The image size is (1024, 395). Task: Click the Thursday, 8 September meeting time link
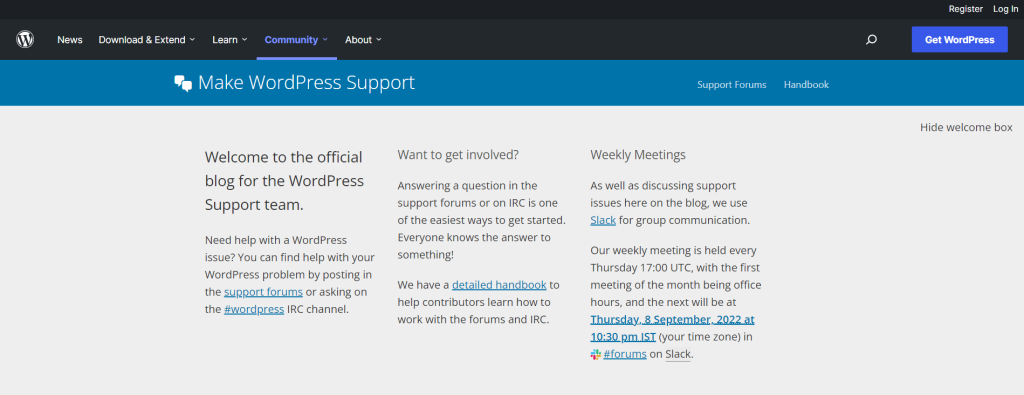tap(673, 328)
